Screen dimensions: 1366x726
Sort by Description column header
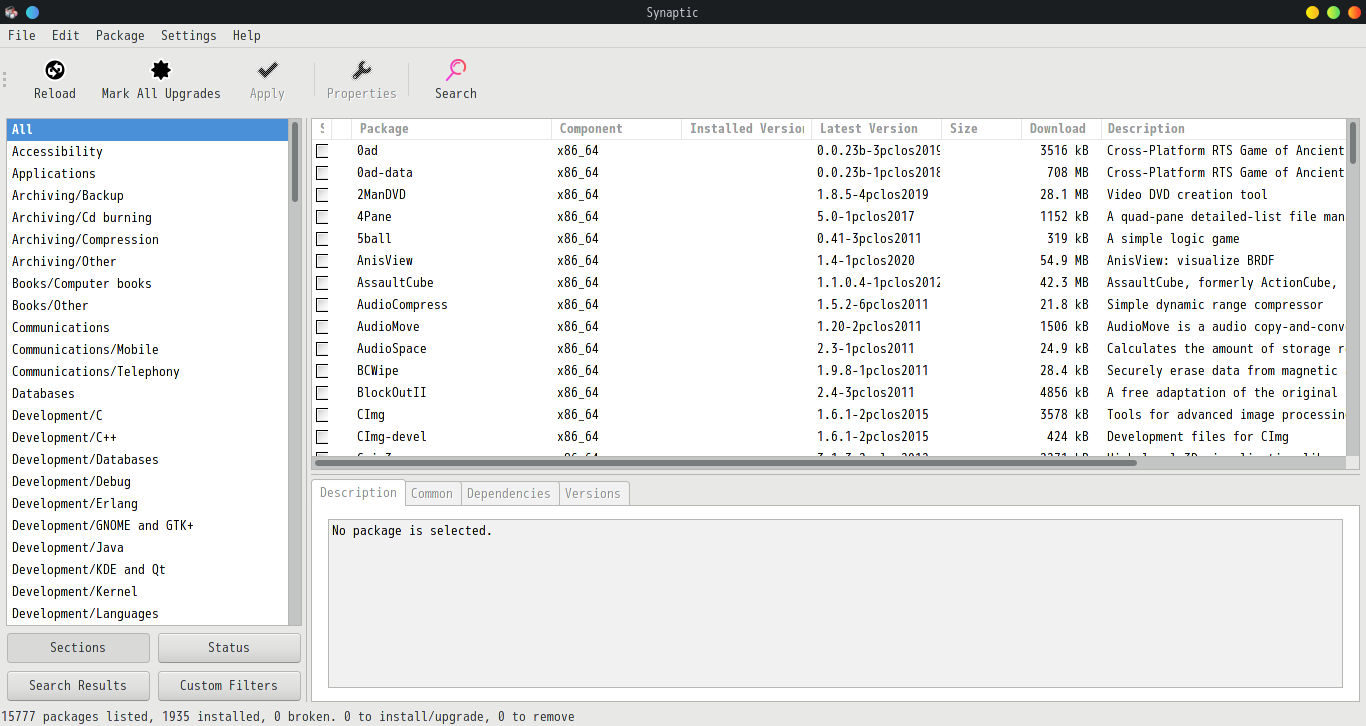click(1224, 129)
